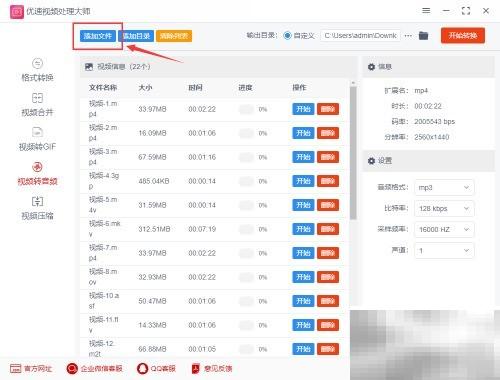Open 官方网址 official website link
Image resolution: width=500 pixels, height=380 pixels.
pos(31,368)
